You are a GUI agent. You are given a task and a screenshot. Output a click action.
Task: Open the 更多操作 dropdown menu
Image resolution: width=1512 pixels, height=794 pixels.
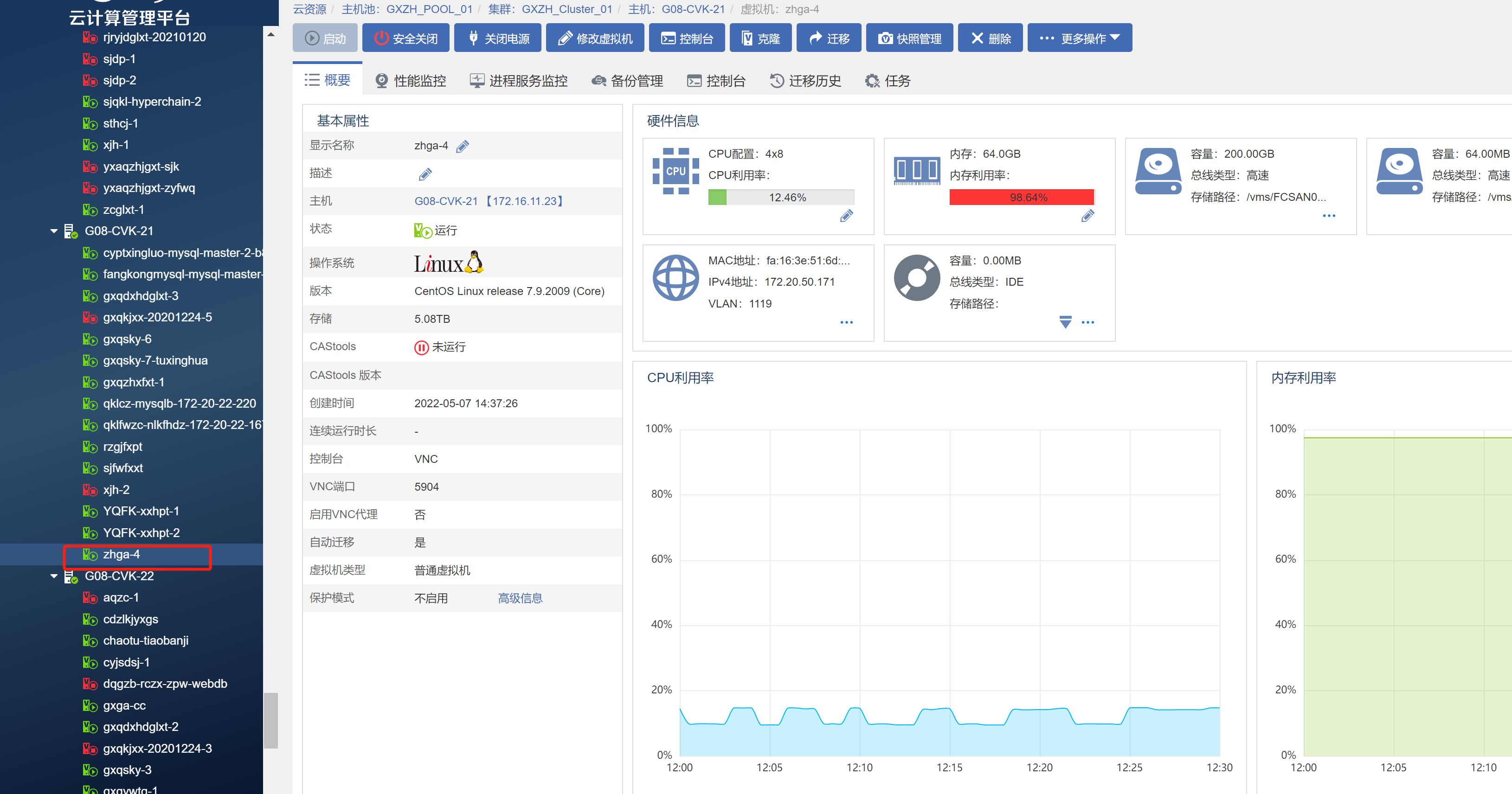(1080, 38)
